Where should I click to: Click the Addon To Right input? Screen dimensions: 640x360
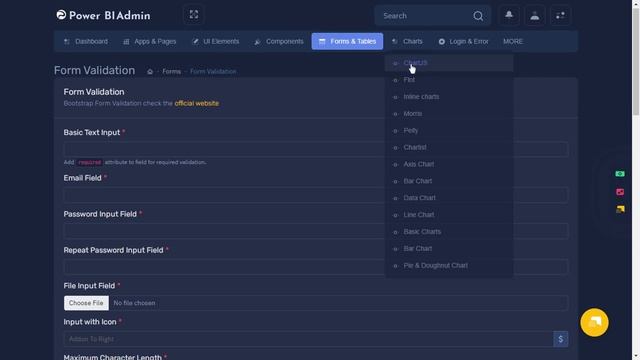[309, 339]
